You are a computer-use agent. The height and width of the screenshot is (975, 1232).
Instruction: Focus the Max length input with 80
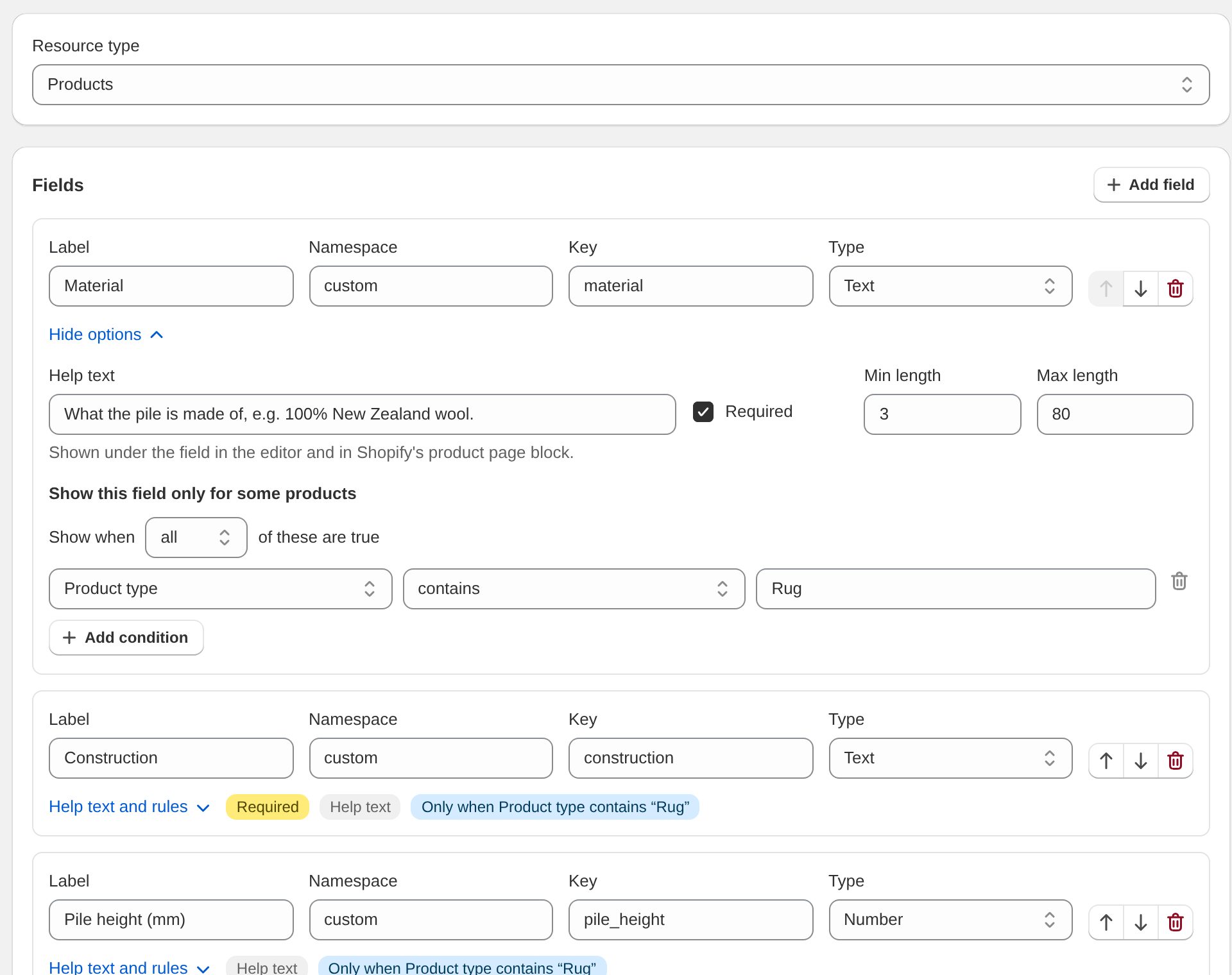click(x=1115, y=414)
